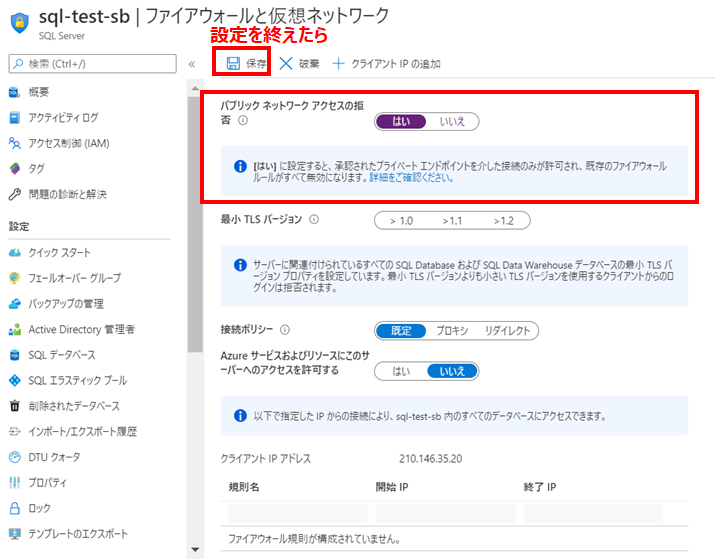Click the Active Directory 管理者 icon
Image resolution: width=715 pixels, height=559 pixels.
coord(15,329)
